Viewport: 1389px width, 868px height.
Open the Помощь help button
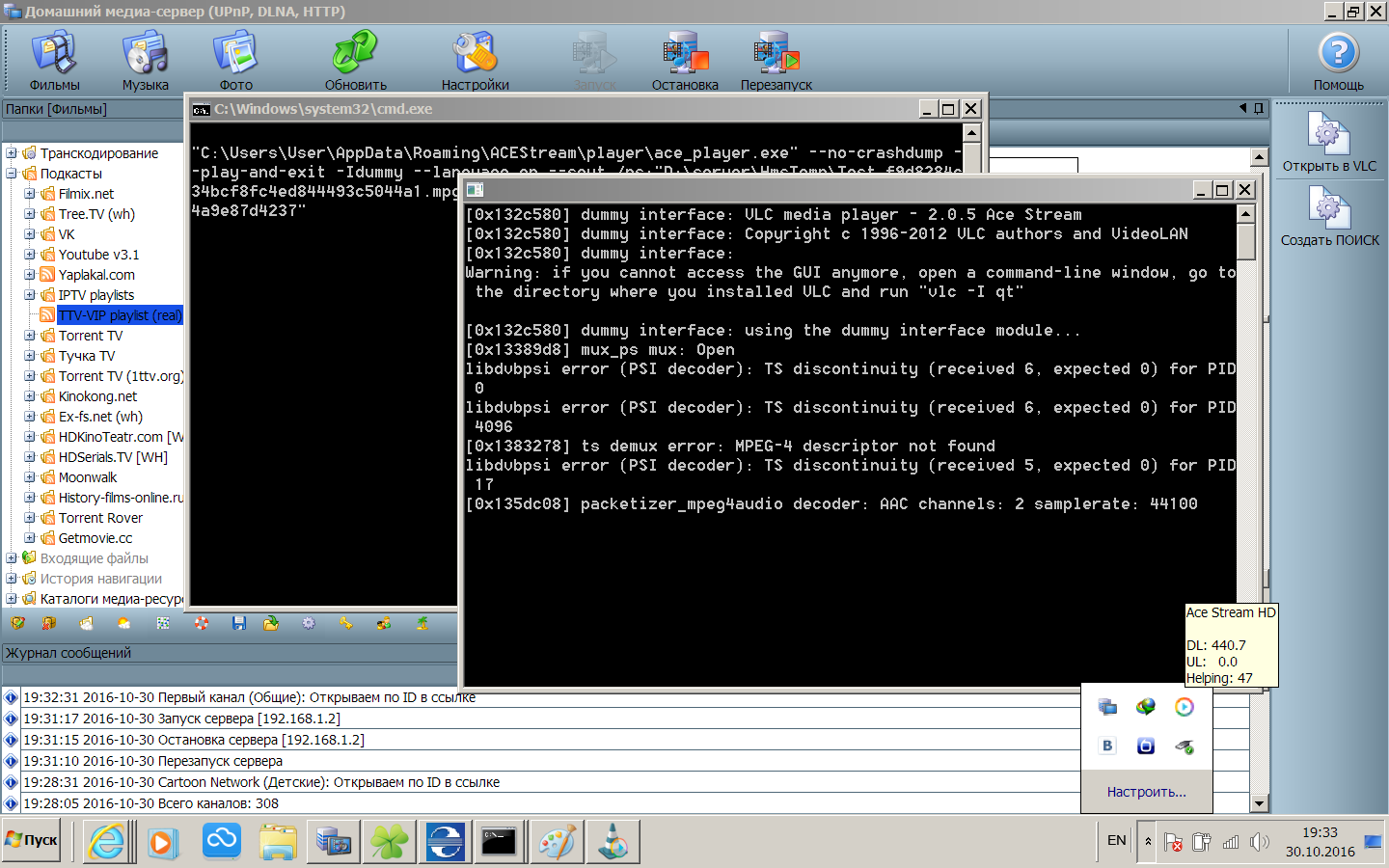[x=1338, y=60]
